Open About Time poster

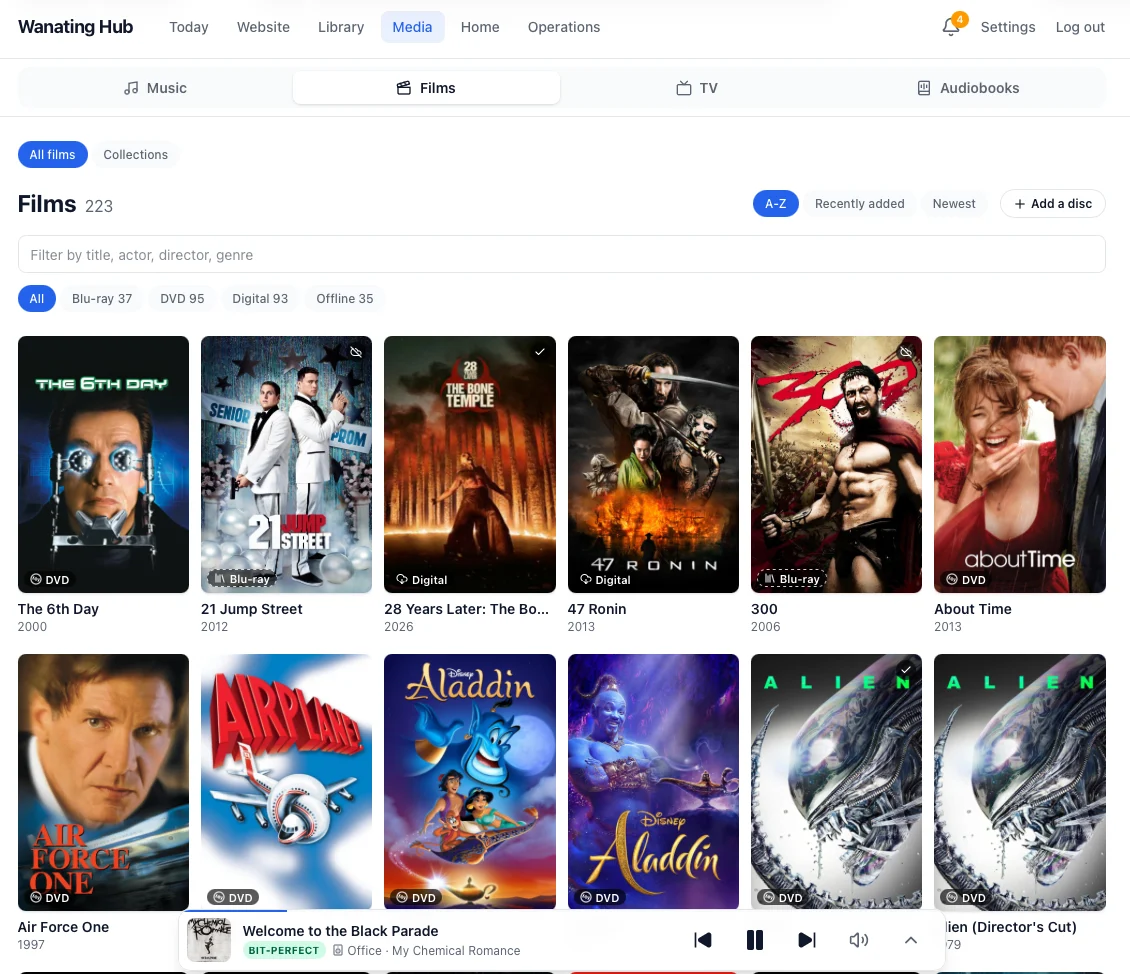[1020, 464]
